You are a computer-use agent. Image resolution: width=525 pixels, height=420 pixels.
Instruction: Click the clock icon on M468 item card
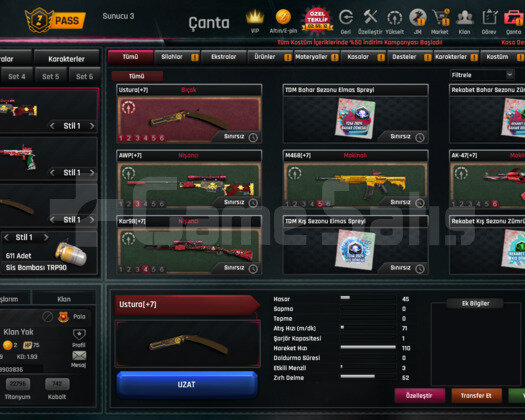point(420,203)
